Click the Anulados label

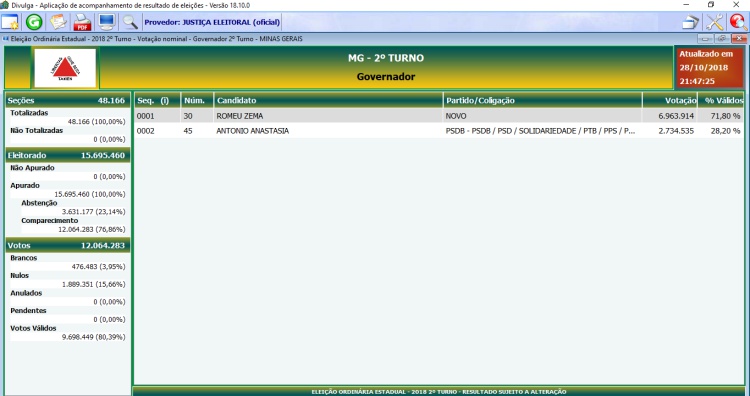(x=26, y=293)
